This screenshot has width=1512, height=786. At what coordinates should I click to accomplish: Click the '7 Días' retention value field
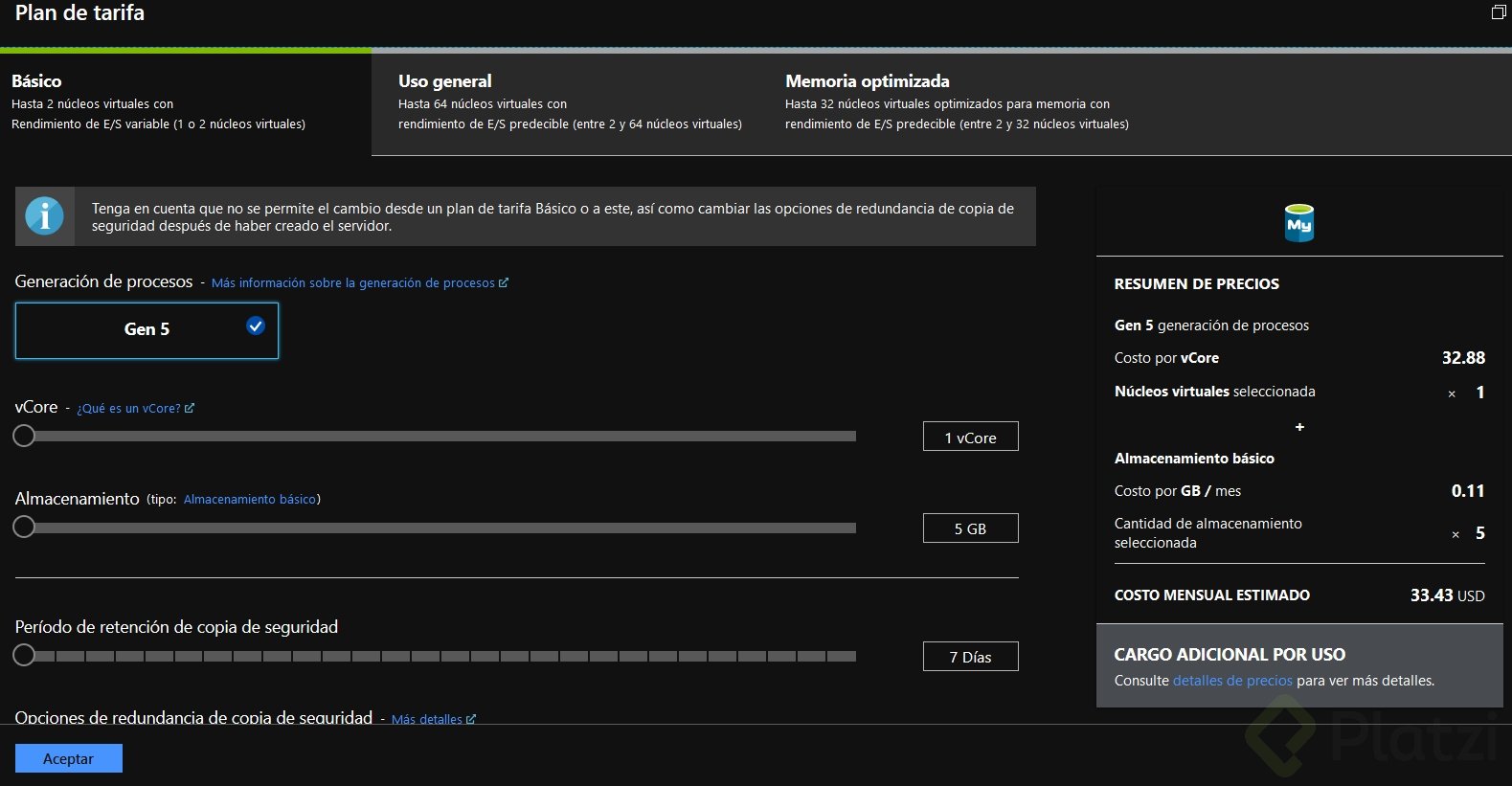point(971,657)
